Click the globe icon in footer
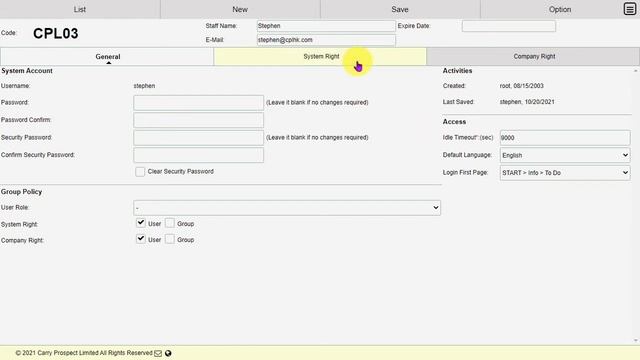This screenshot has width=640, height=360. pos(168,353)
